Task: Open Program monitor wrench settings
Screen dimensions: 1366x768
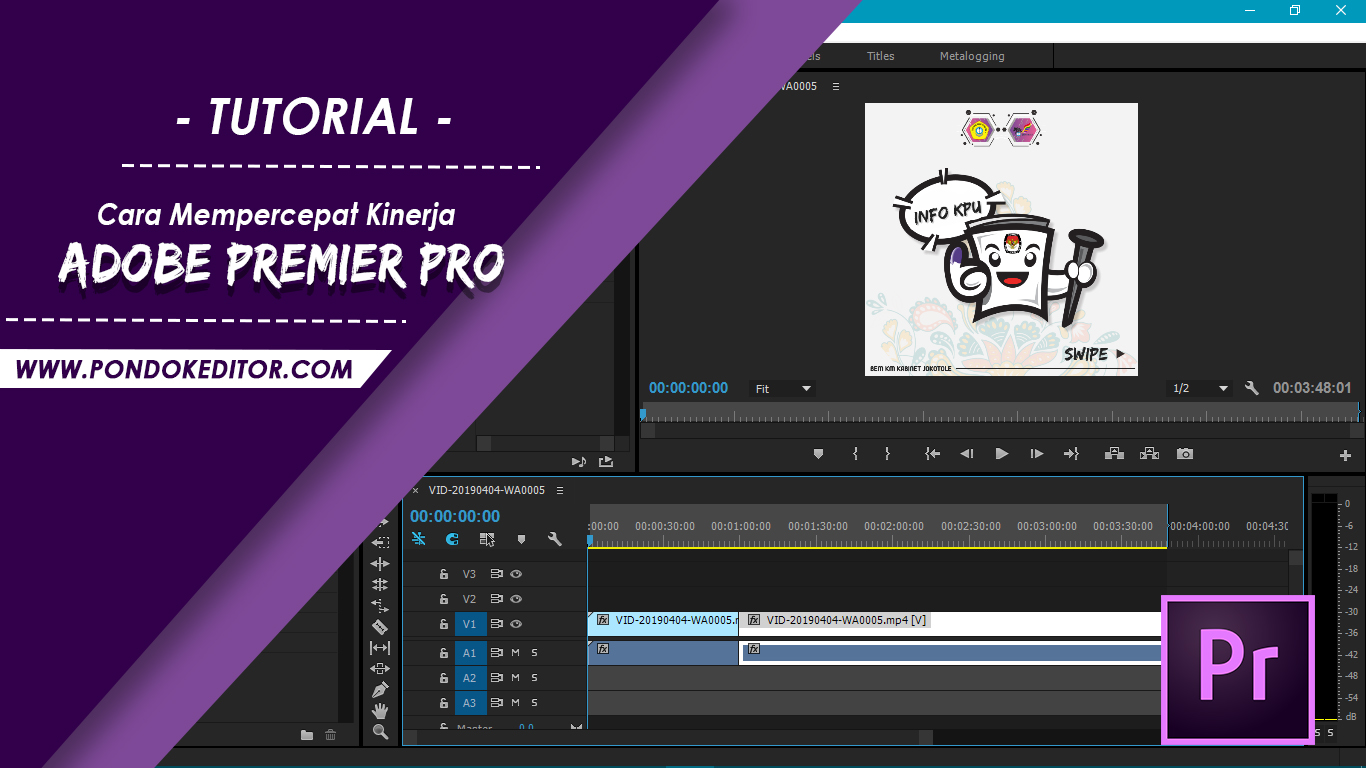Action: pyautogui.click(x=1252, y=388)
